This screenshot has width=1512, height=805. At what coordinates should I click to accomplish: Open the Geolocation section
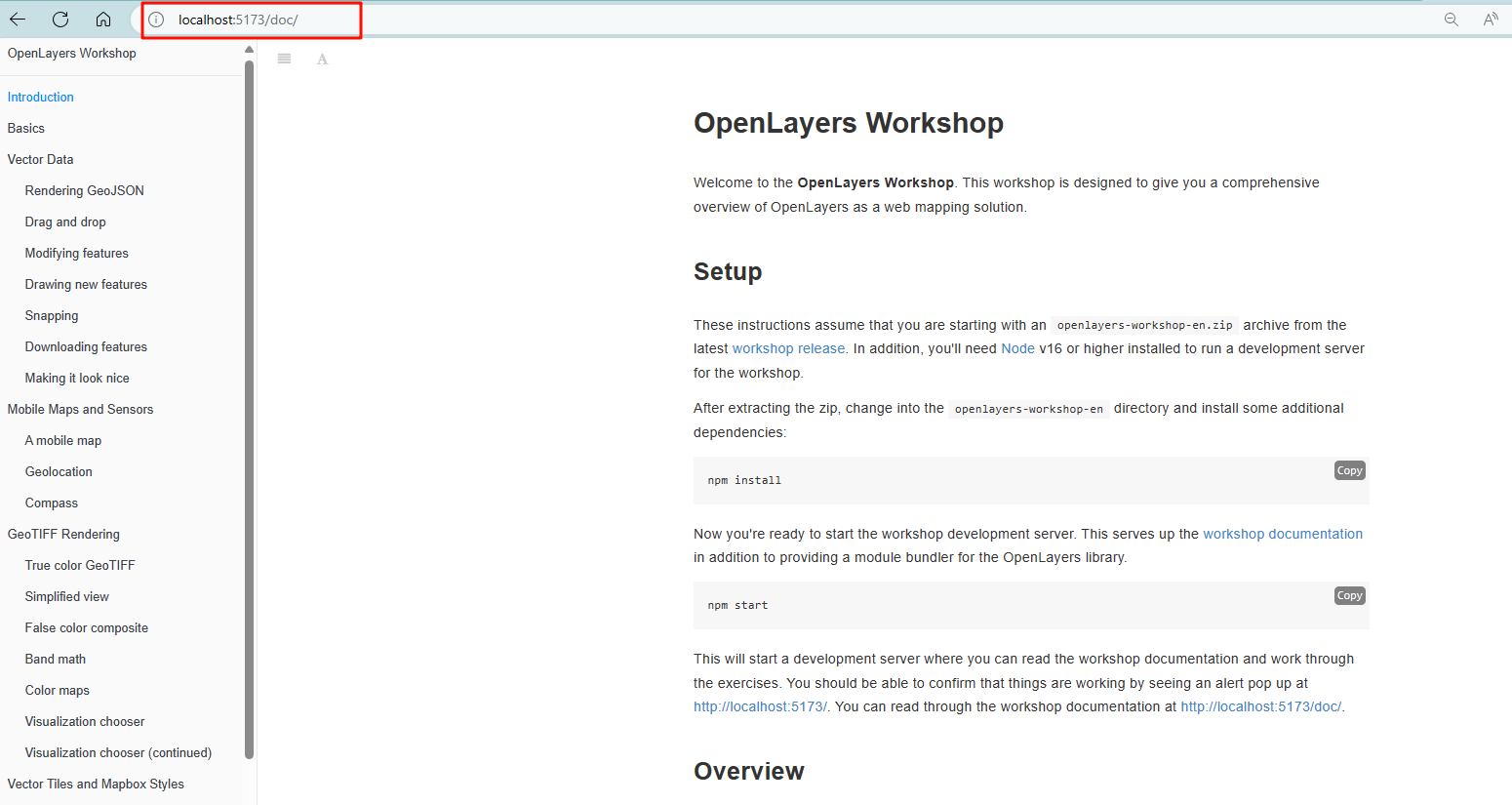click(x=59, y=471)
